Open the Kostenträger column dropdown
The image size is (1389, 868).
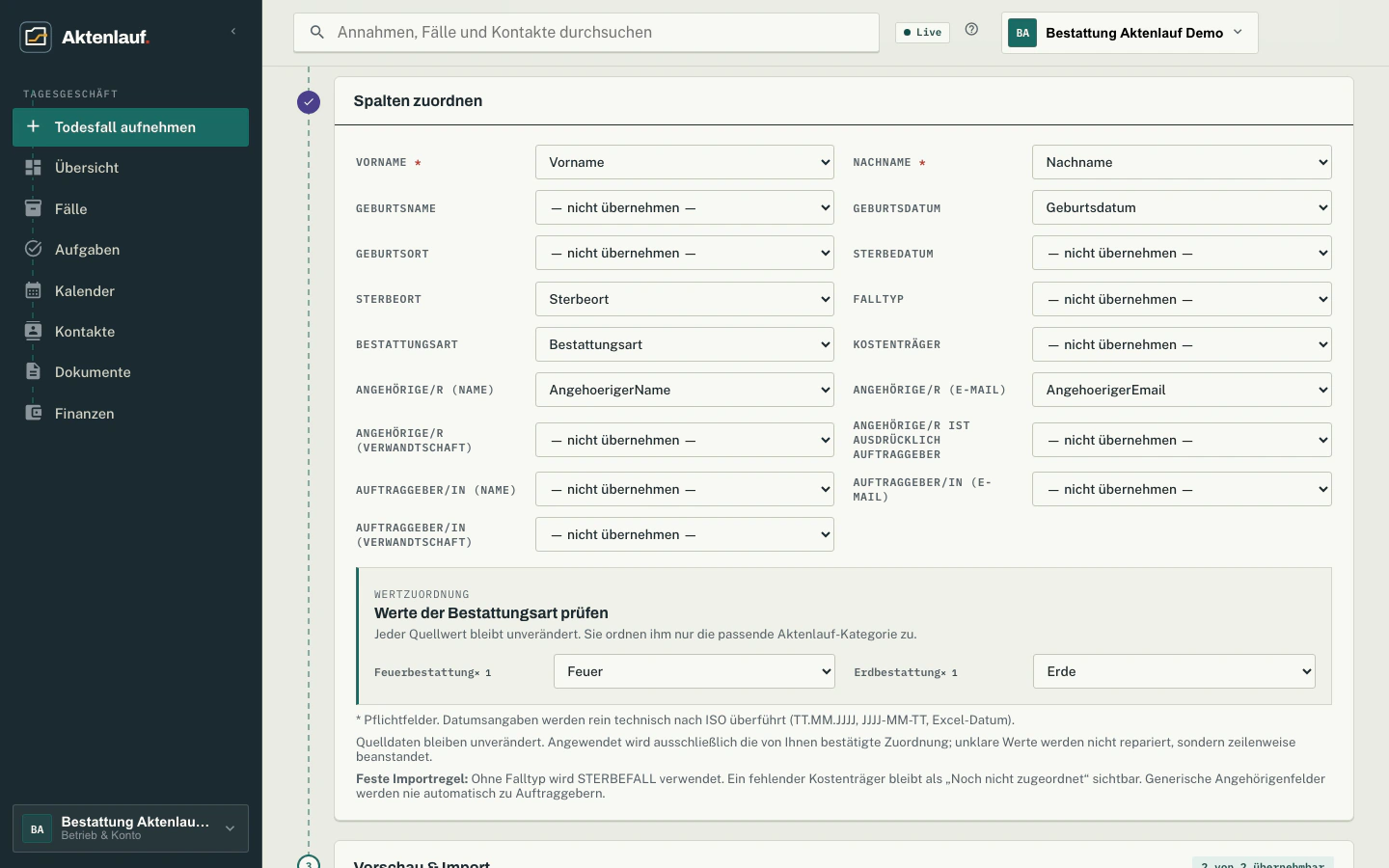(1182, 344)
